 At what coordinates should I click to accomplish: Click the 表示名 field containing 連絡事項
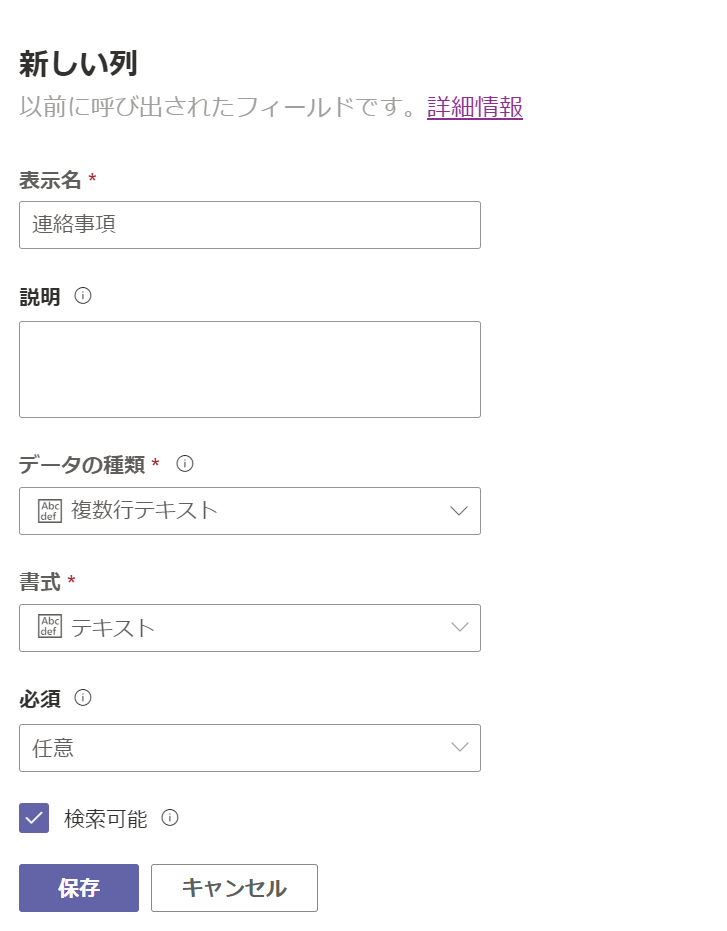pyautogui.click(x=250, y=225)
